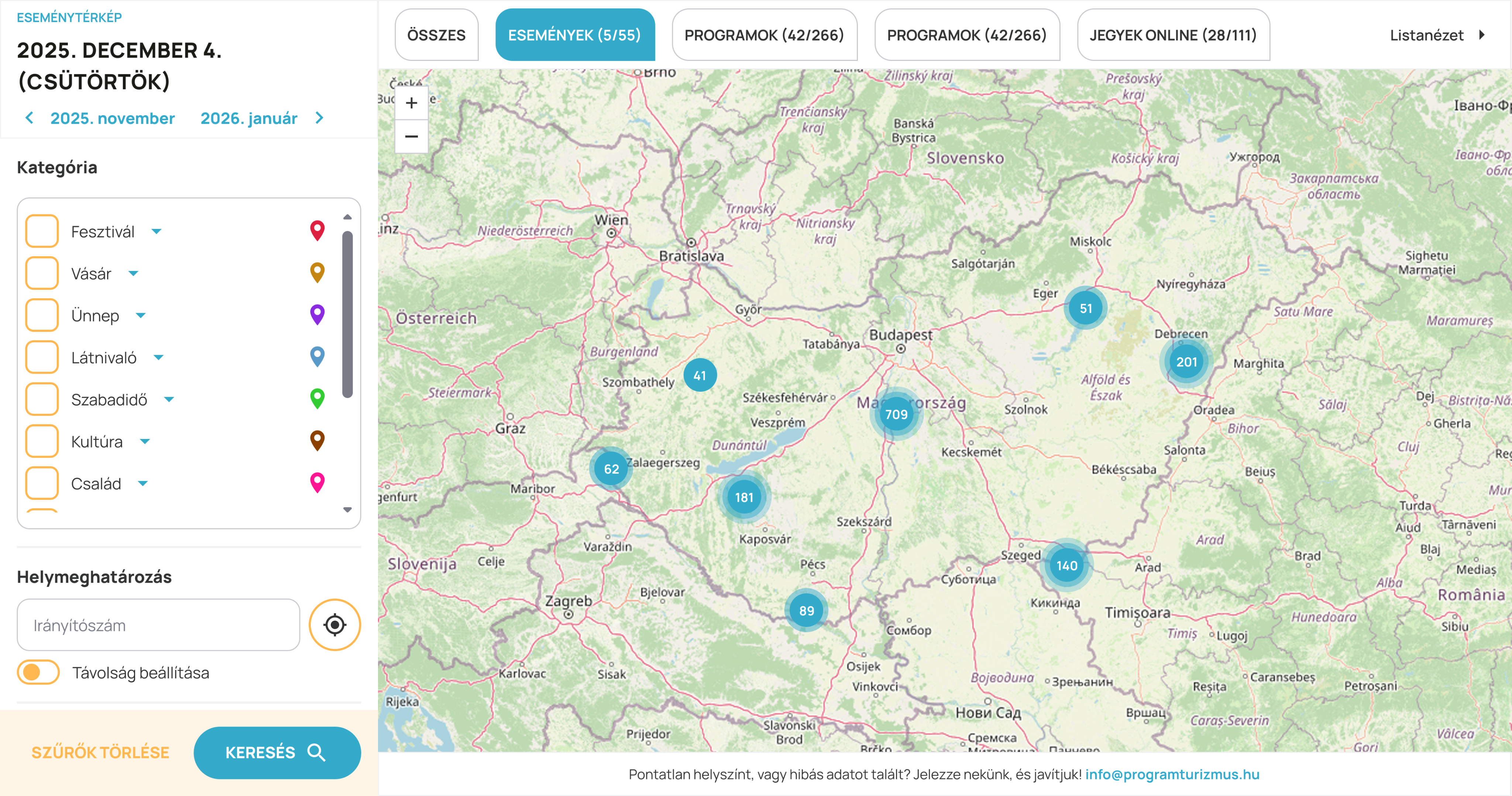Check the Kultúra category checkbox
The image size is (1512, 796).
42,441
